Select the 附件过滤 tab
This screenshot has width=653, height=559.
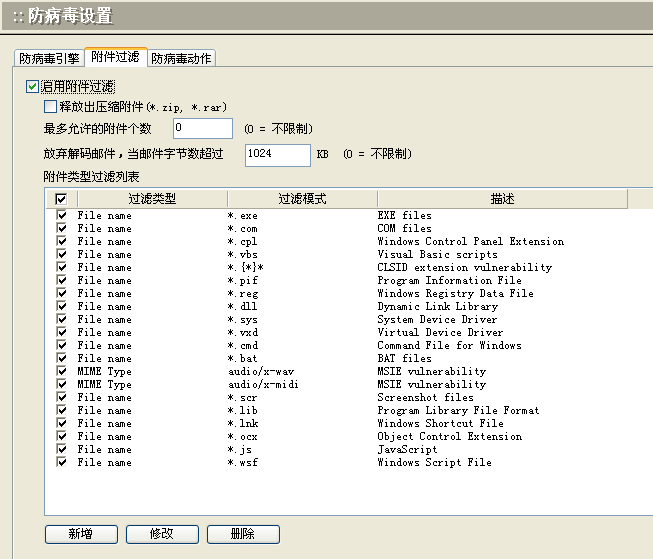click(x=115, y=58)
